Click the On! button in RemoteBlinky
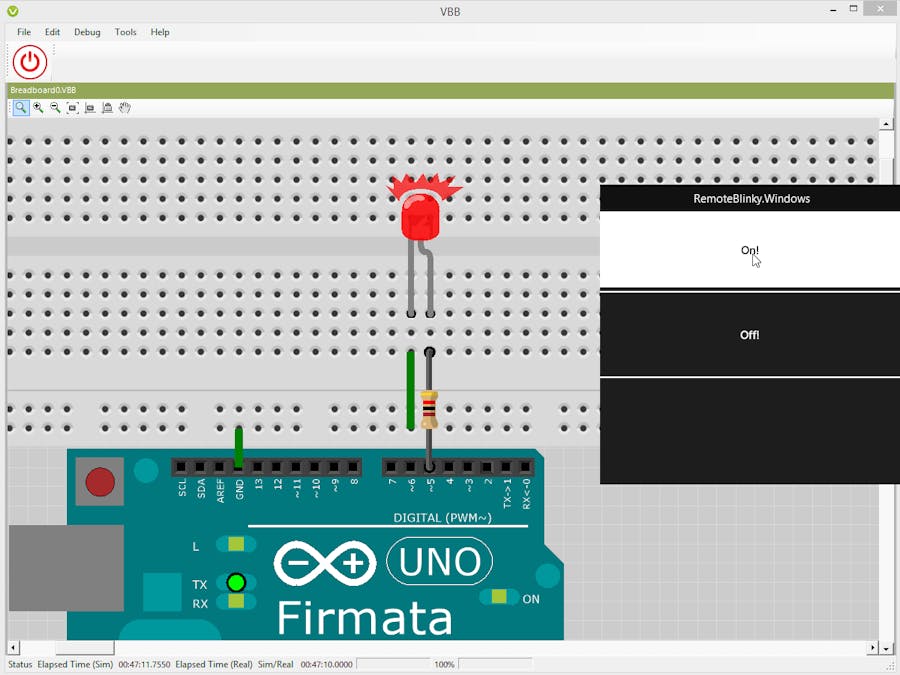The height and width of the screenshot is (675, 900). [x=750, y=250]
